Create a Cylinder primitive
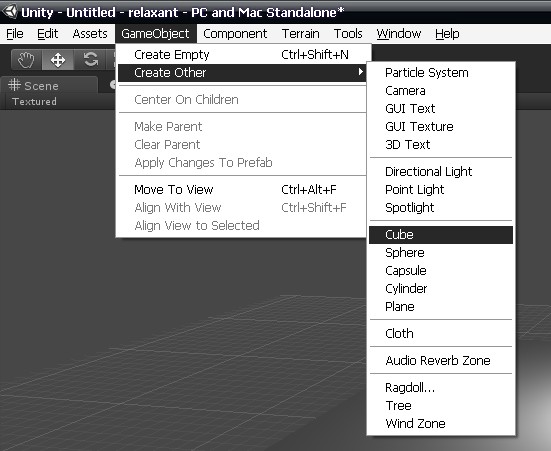551x451 pixels. [x=441, y=289]
